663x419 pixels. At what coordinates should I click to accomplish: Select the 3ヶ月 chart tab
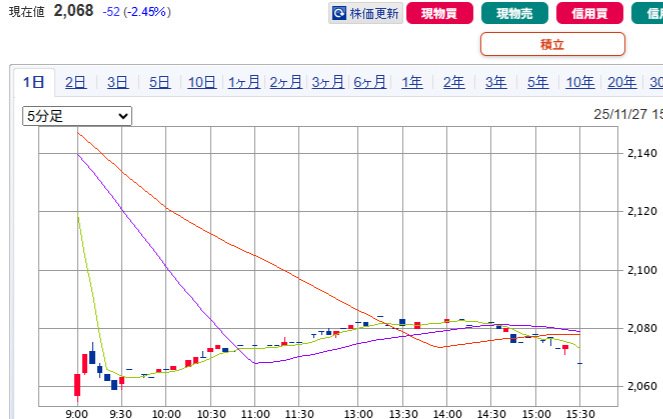328,83
